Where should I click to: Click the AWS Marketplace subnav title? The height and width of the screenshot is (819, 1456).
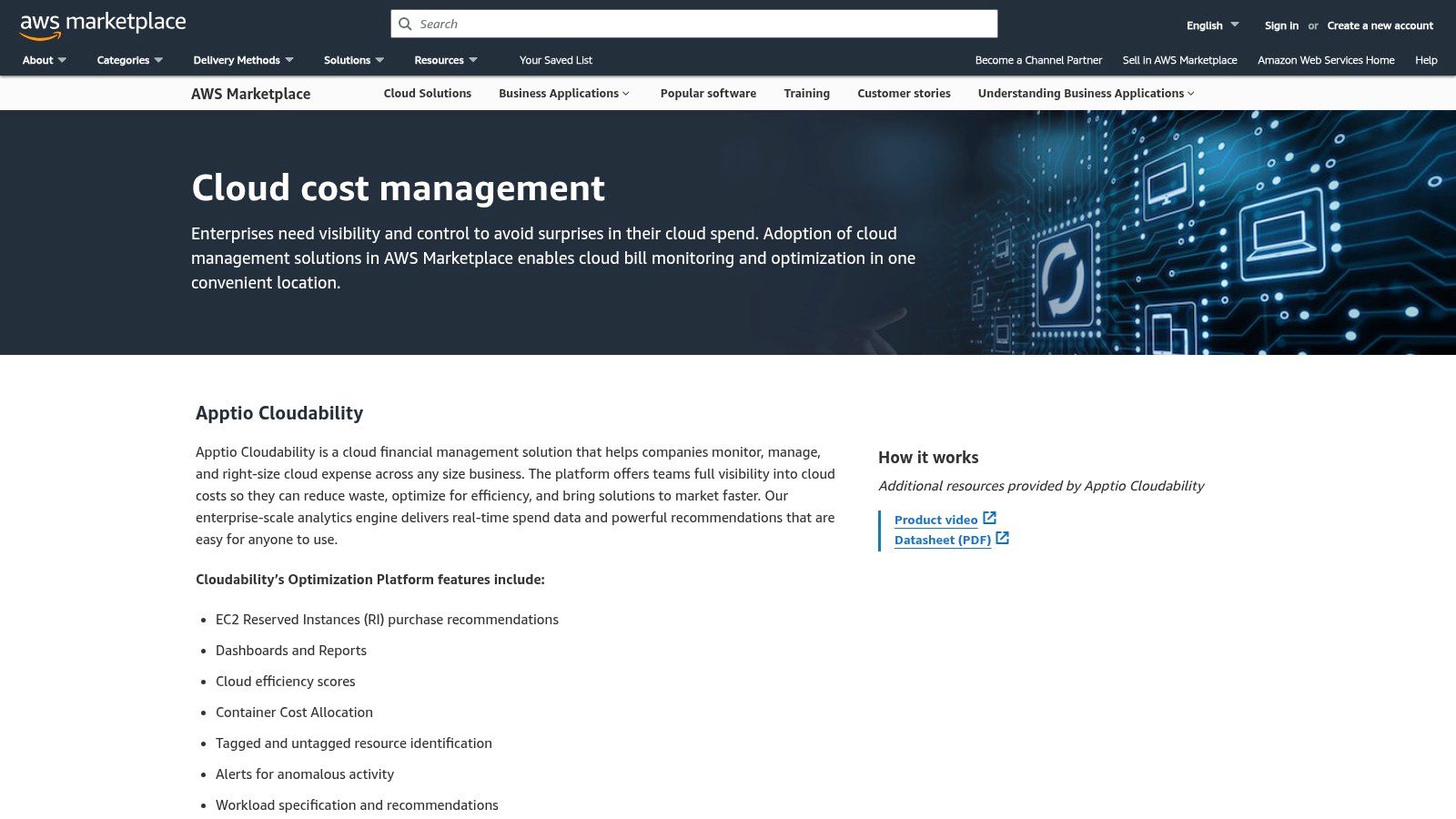coord(250,94)
